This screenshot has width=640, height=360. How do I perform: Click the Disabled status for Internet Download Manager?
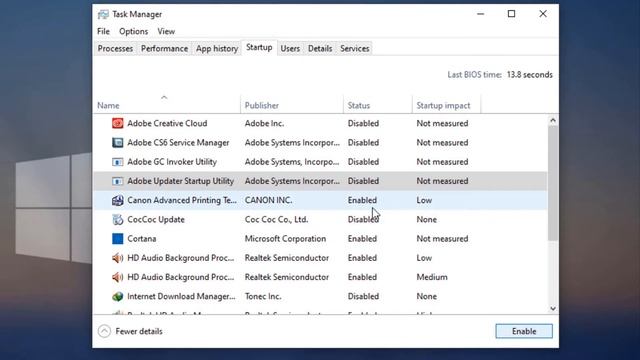point(363,296)
